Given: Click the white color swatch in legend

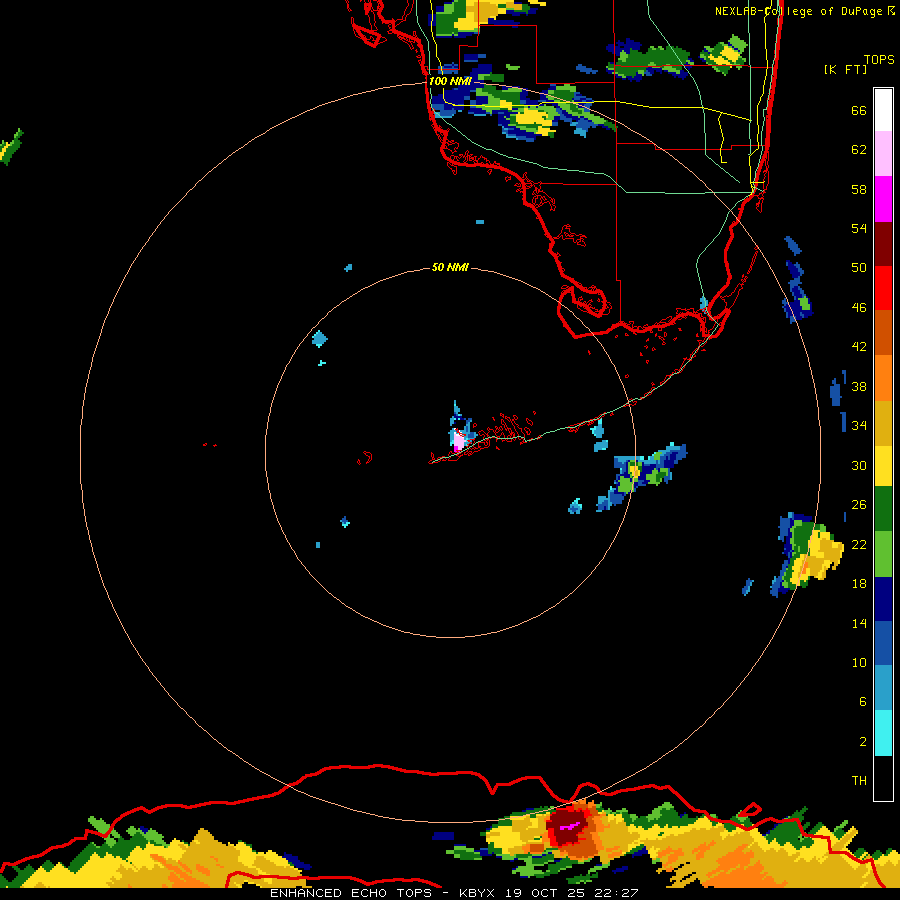Looking at the screenshot, I should pos(883,110).
